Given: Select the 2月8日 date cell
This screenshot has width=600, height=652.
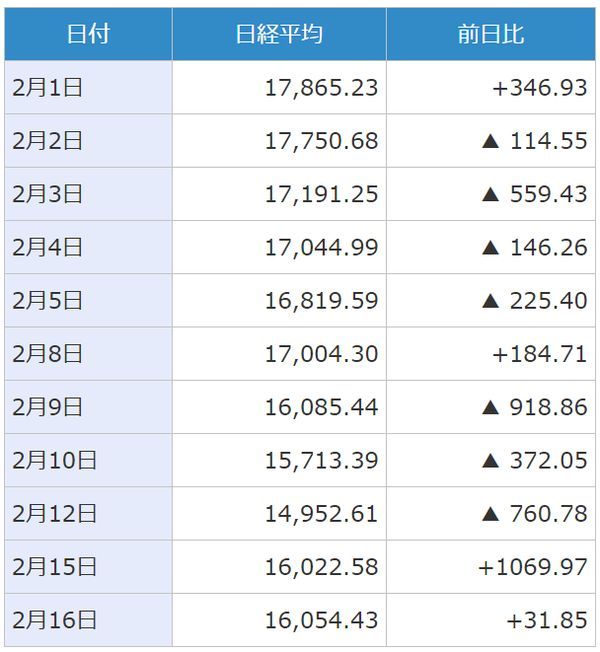Looking at the screenshot, I should coord(47,354).
